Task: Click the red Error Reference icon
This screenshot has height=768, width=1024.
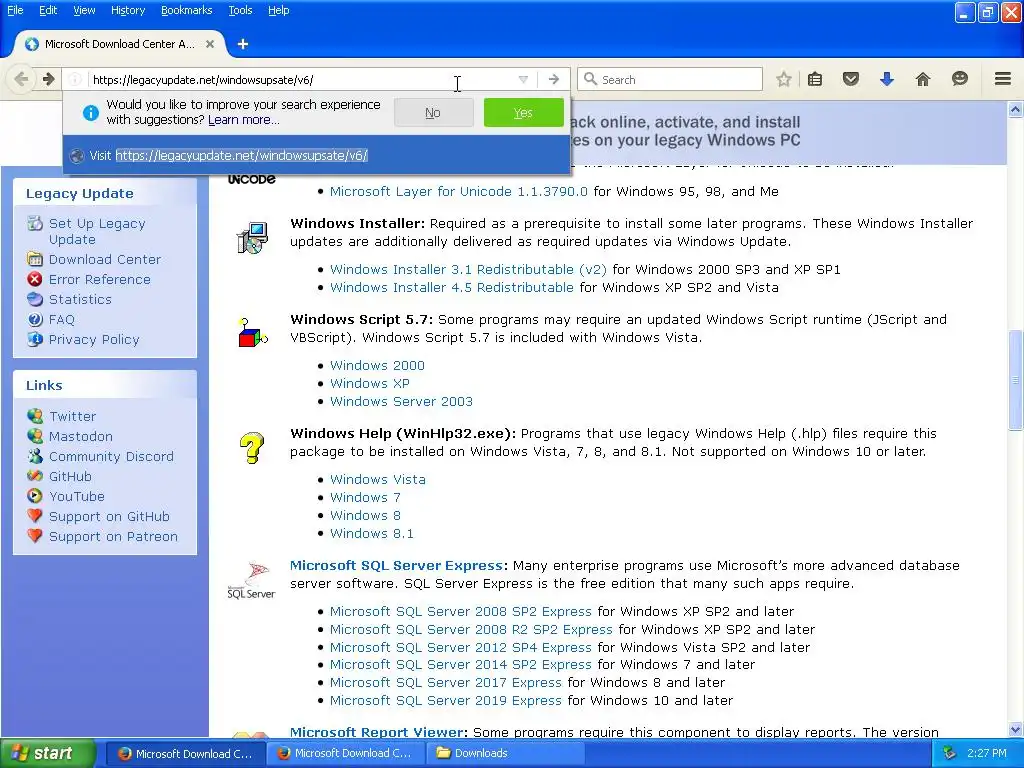Action: pyautogui.click(x=35, y=279)
